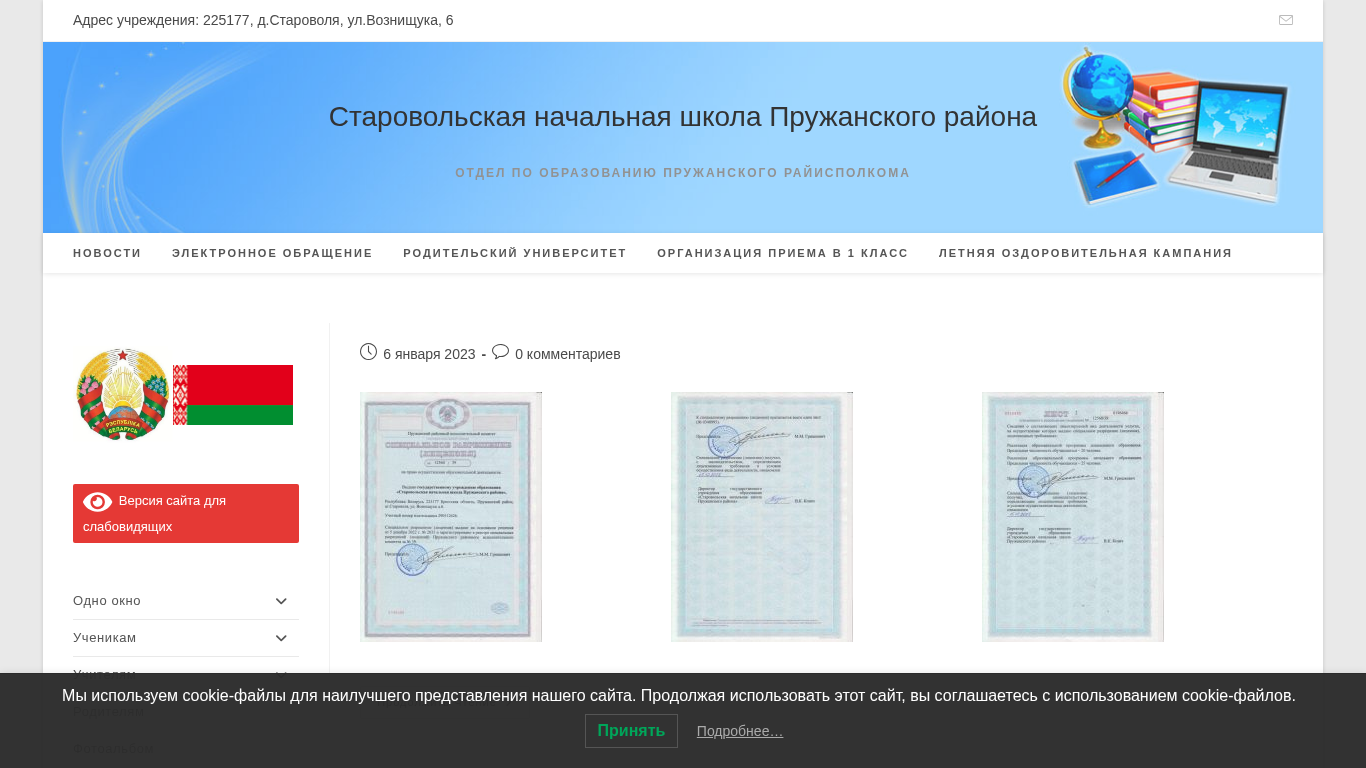Open the 0 комментариев link
Screen dimensions: 1366x768
(x=567, y=354)
